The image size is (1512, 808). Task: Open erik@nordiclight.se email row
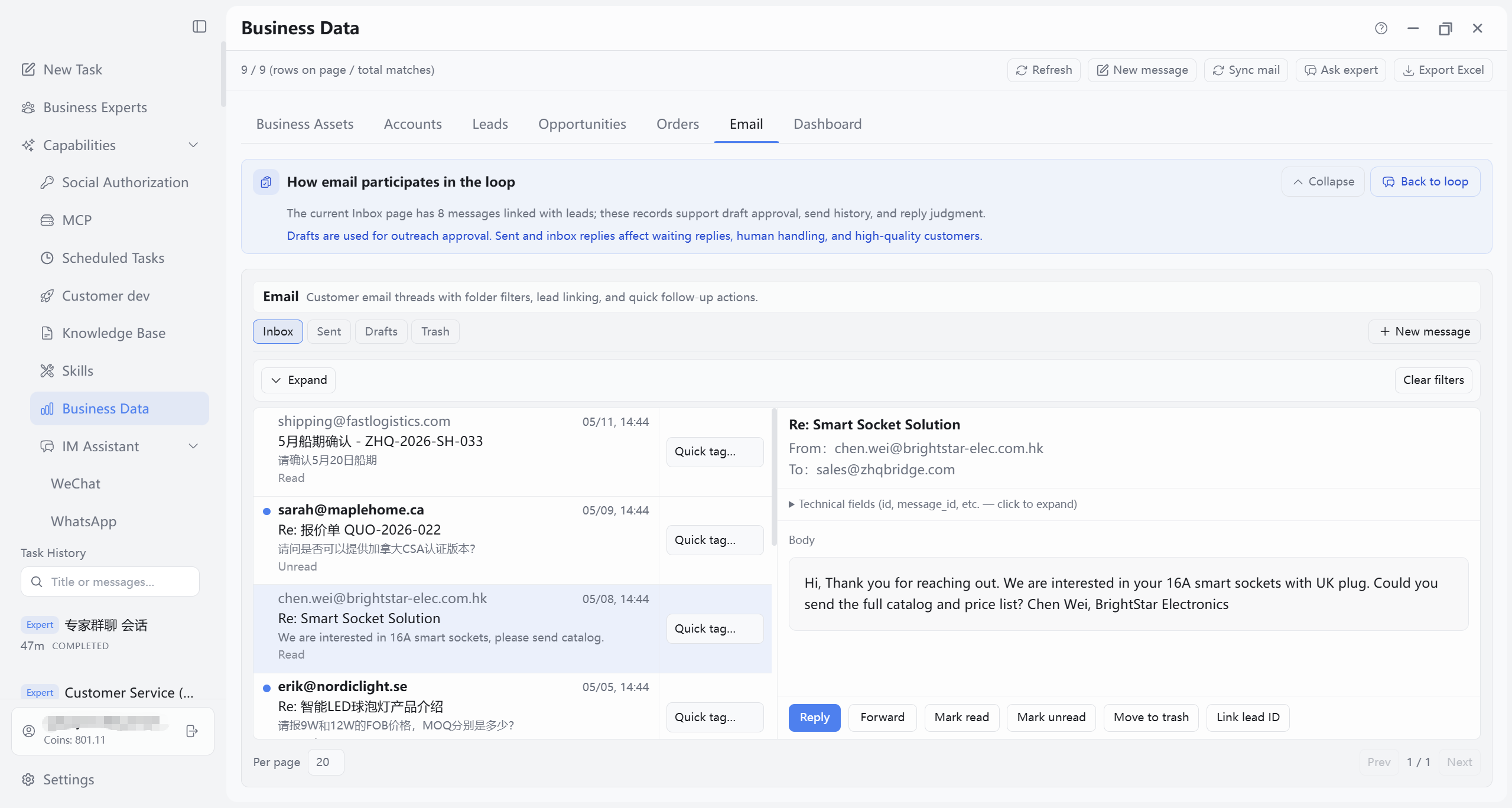[x=456, y=706]
